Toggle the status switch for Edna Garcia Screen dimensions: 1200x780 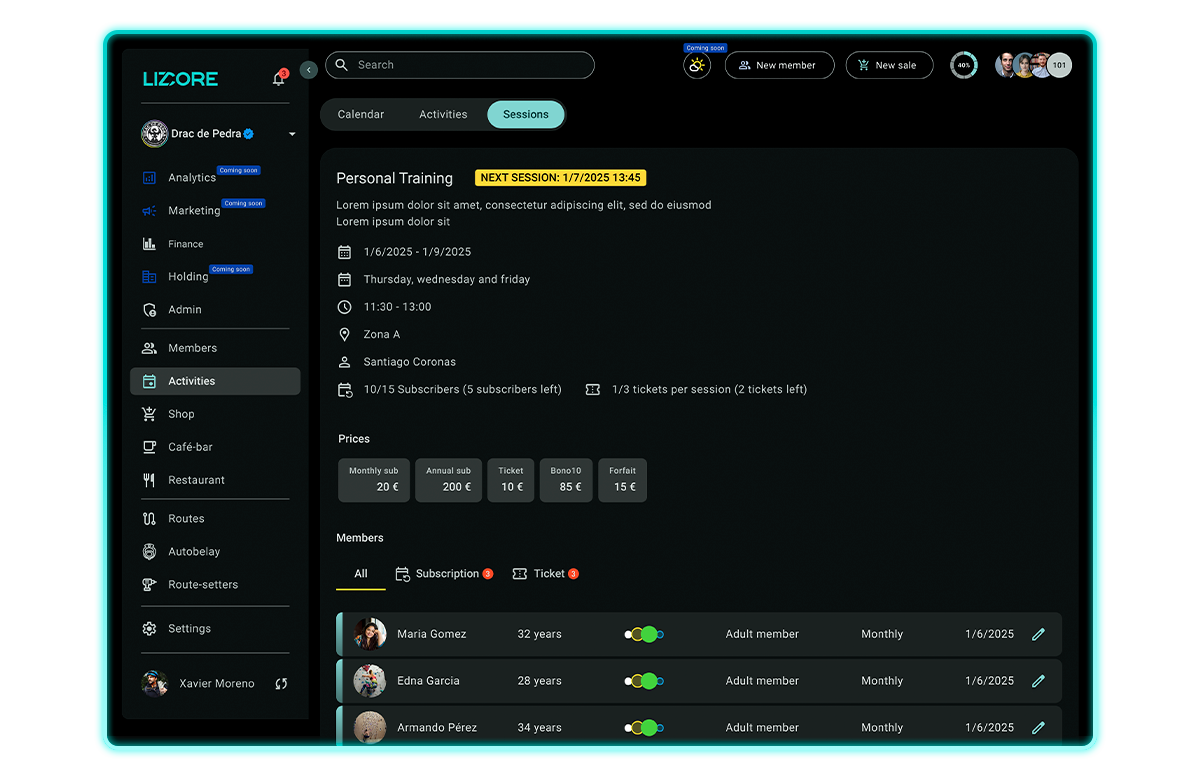645,681
